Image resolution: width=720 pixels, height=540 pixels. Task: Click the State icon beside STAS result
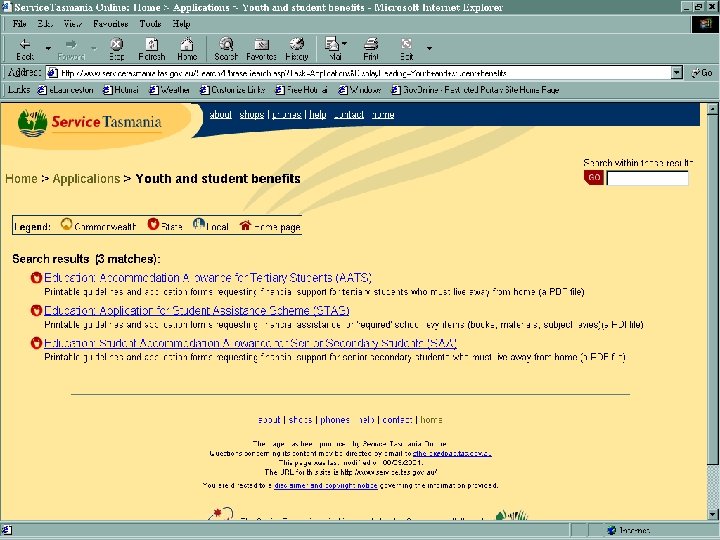[x=36, y=310]
